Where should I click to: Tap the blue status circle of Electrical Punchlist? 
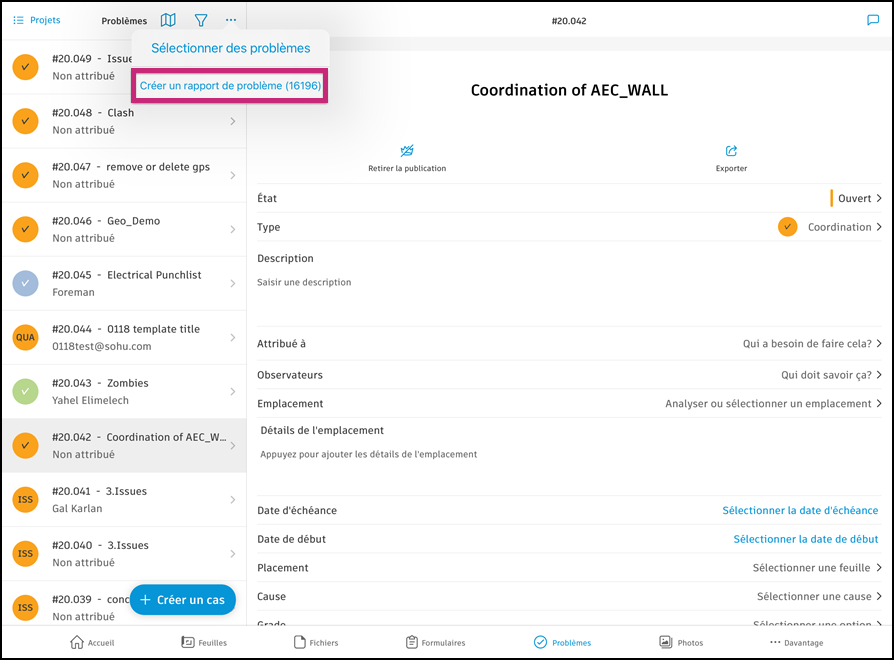[25, 283]
